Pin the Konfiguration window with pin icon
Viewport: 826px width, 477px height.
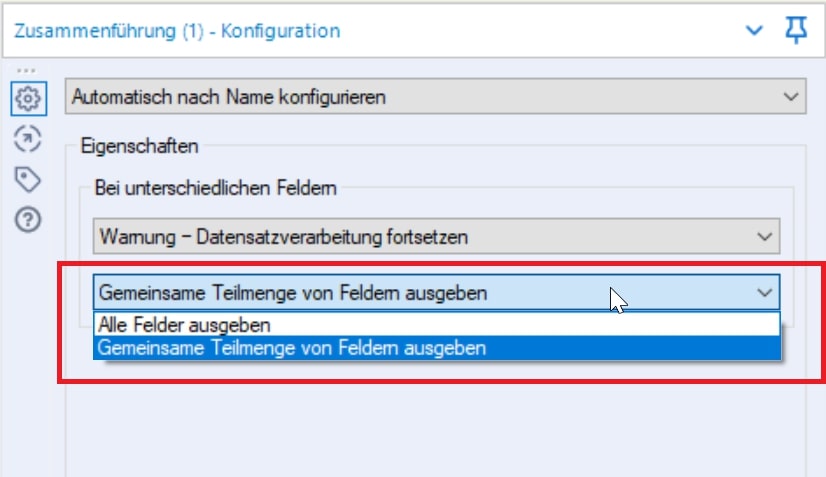click(x=796, y=31)
